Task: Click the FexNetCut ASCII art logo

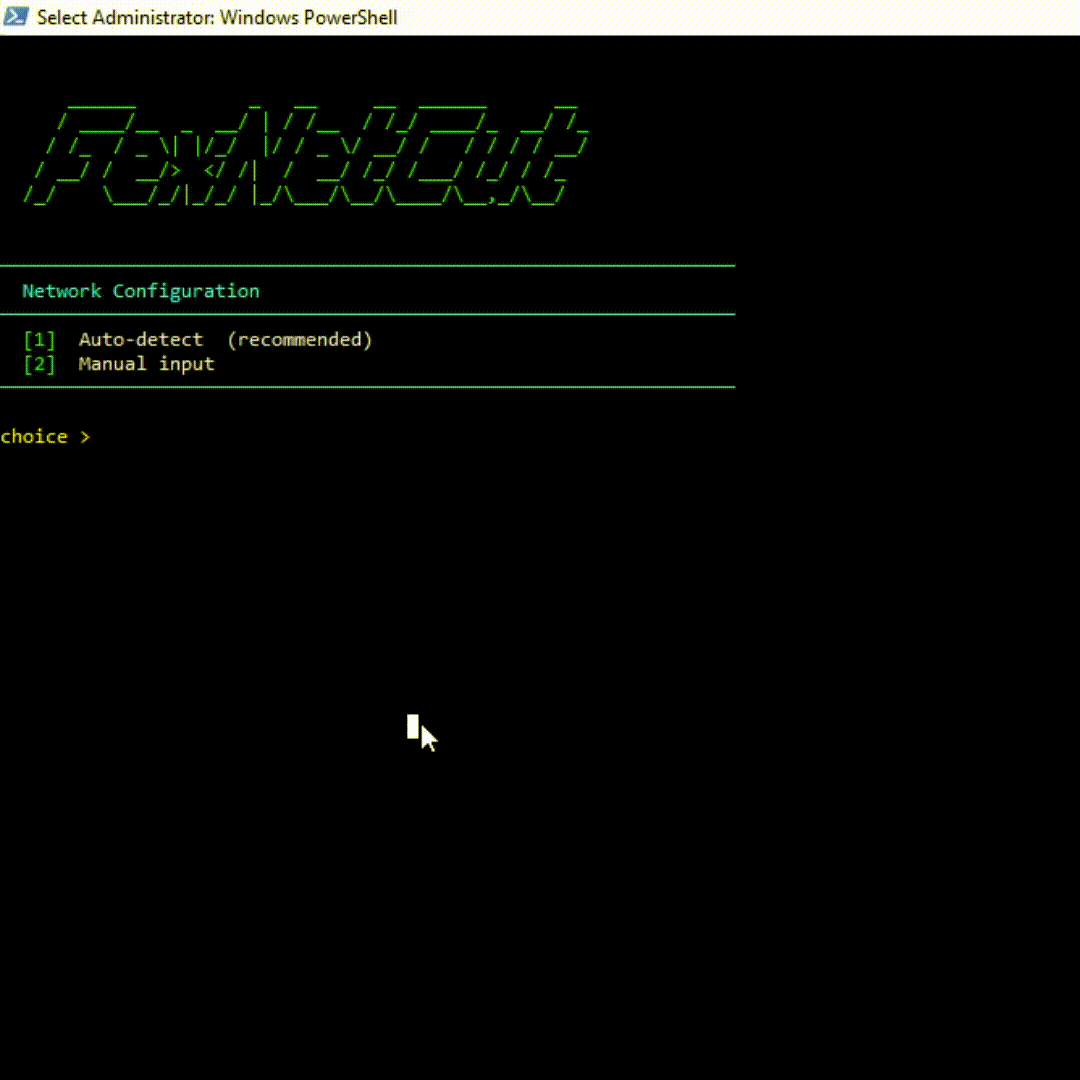Action: pyautogui.click(x=307, y=156)
